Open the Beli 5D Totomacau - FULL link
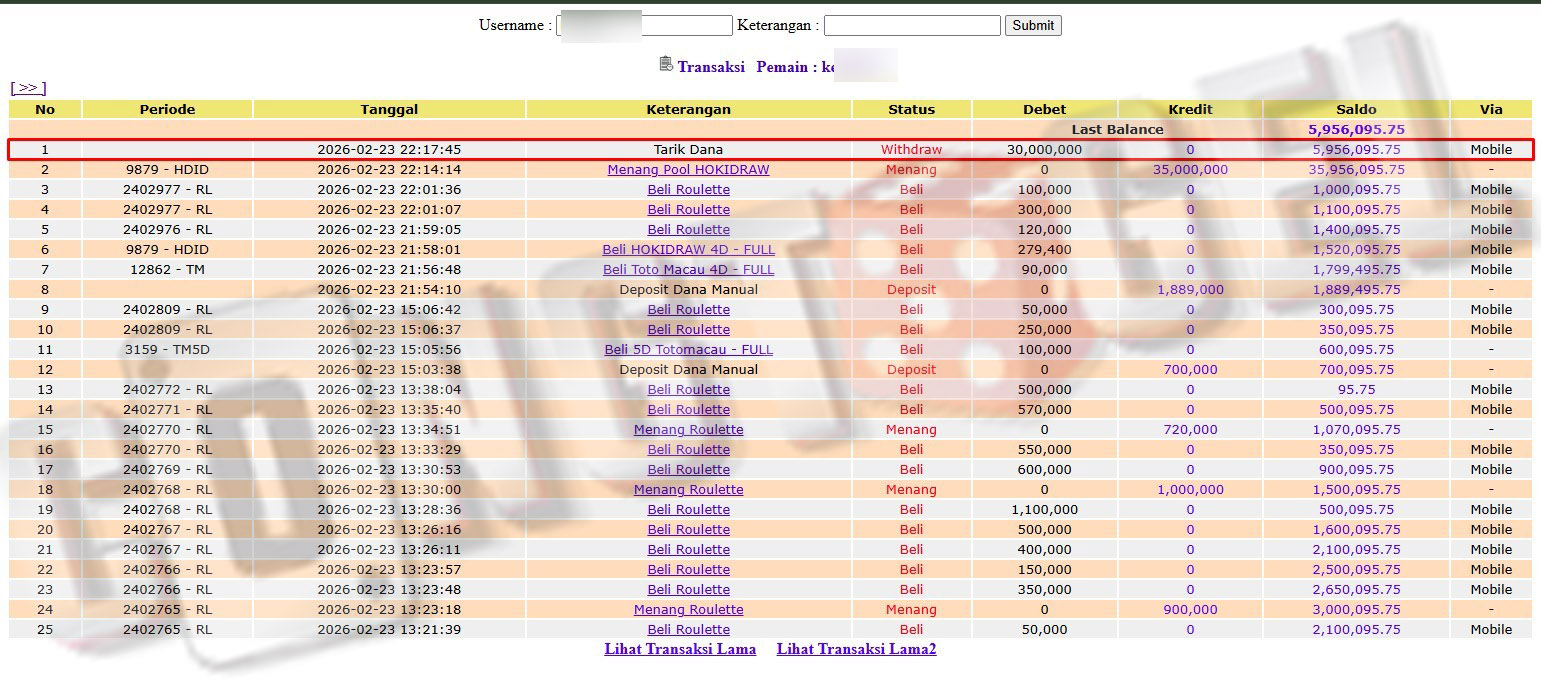 pos(688,350)
